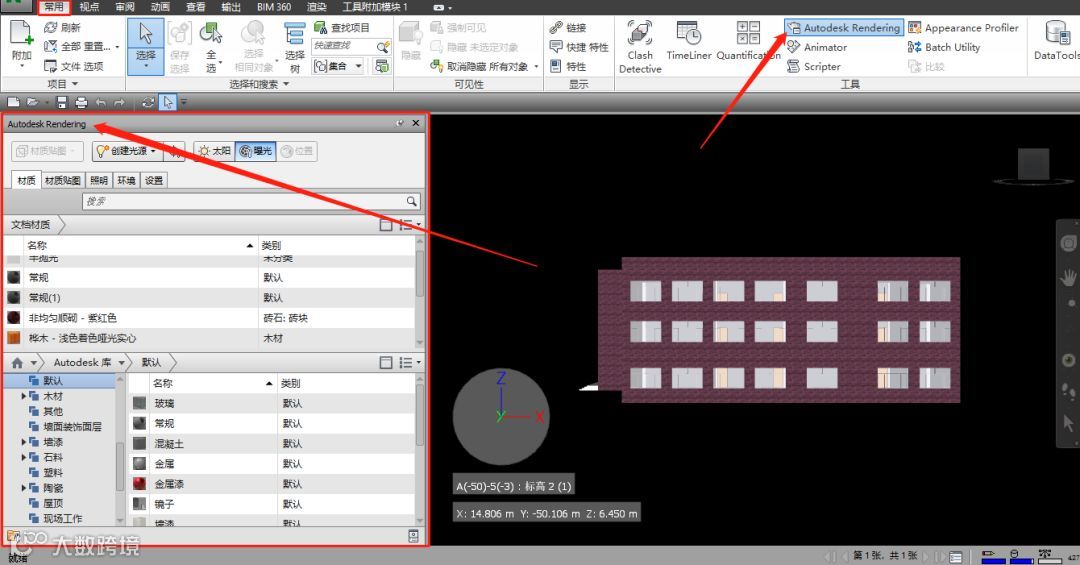
Task: Select the 桦木 wood material swatch
Action: (x=14, y=338)
